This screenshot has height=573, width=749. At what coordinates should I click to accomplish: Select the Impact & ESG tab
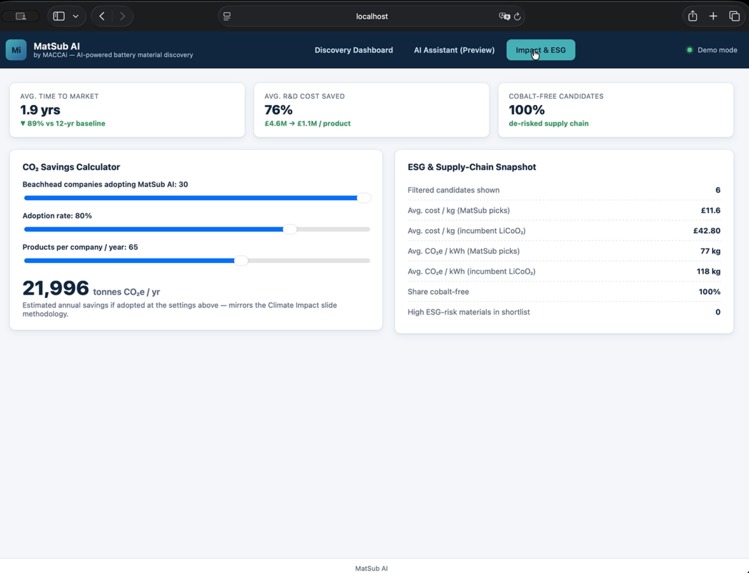[541, 50]
